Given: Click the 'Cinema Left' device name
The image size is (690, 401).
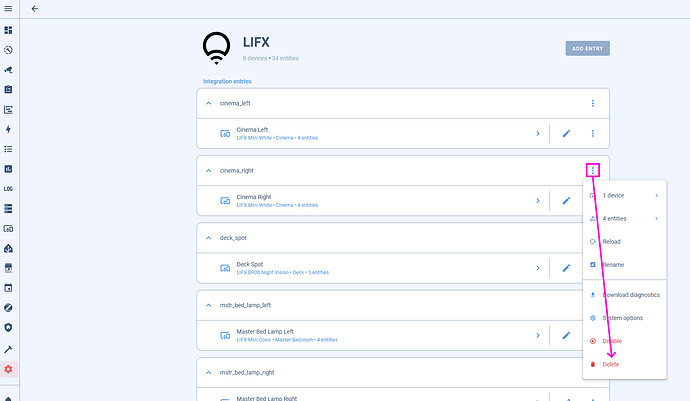Looking at the screenshot, I should 252,129.
